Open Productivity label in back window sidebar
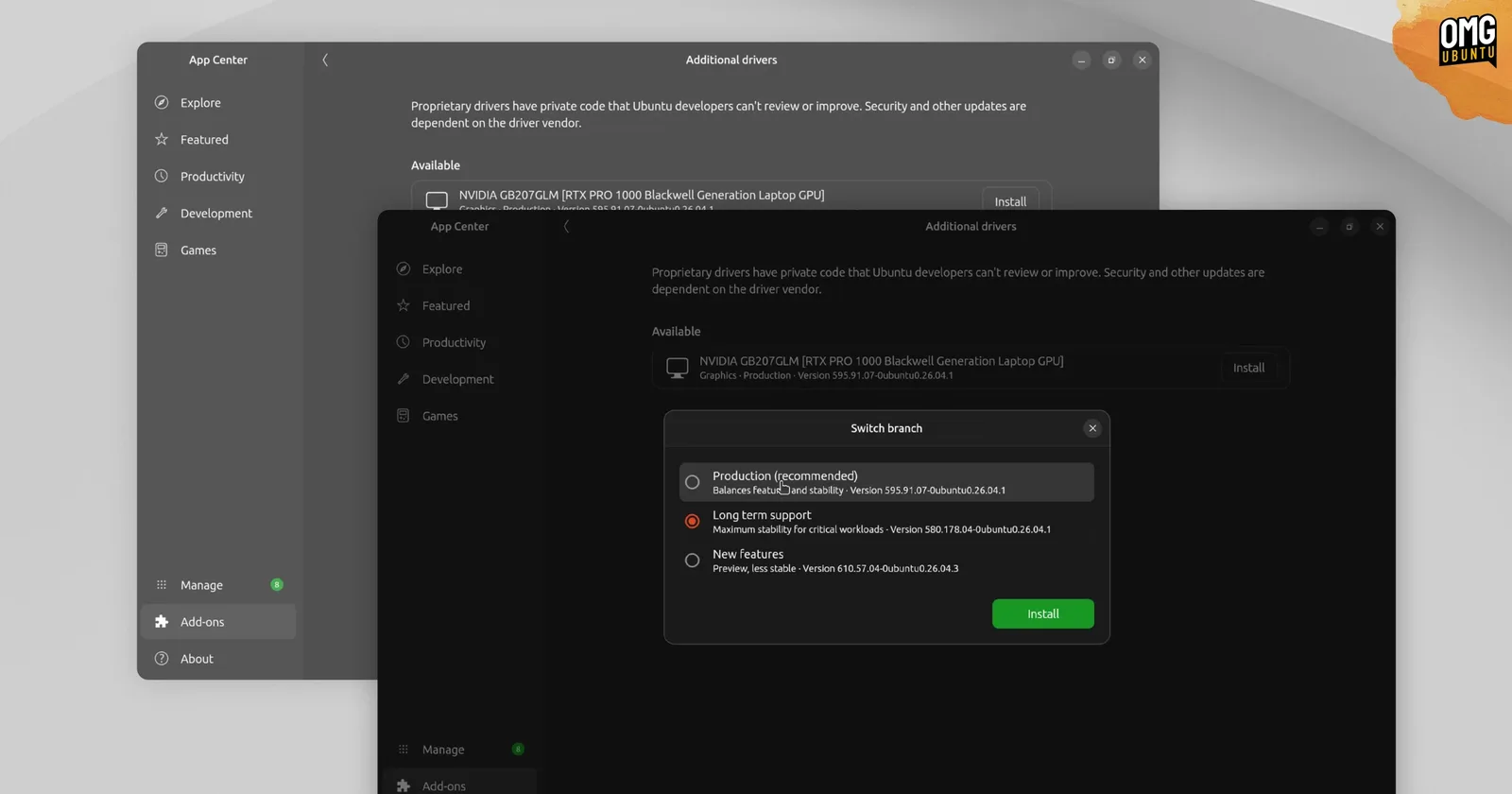This screenshot has width=1512, height=794. pos(213,176)
